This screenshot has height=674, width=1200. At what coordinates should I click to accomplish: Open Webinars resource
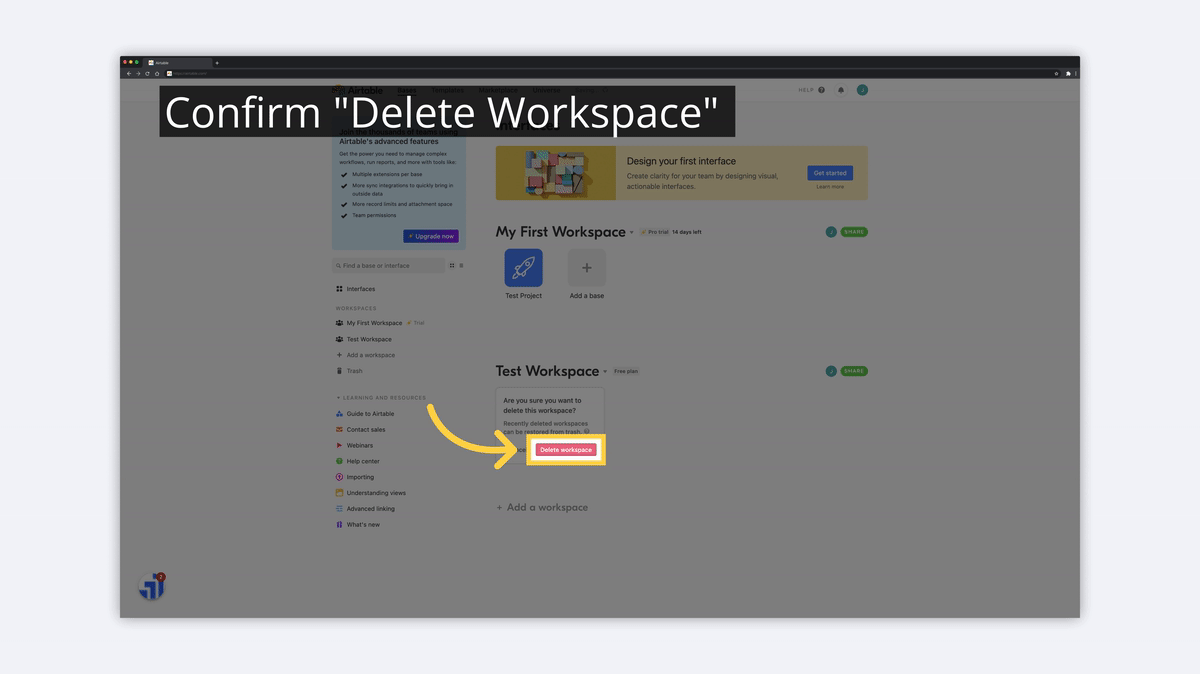(354, 445)
